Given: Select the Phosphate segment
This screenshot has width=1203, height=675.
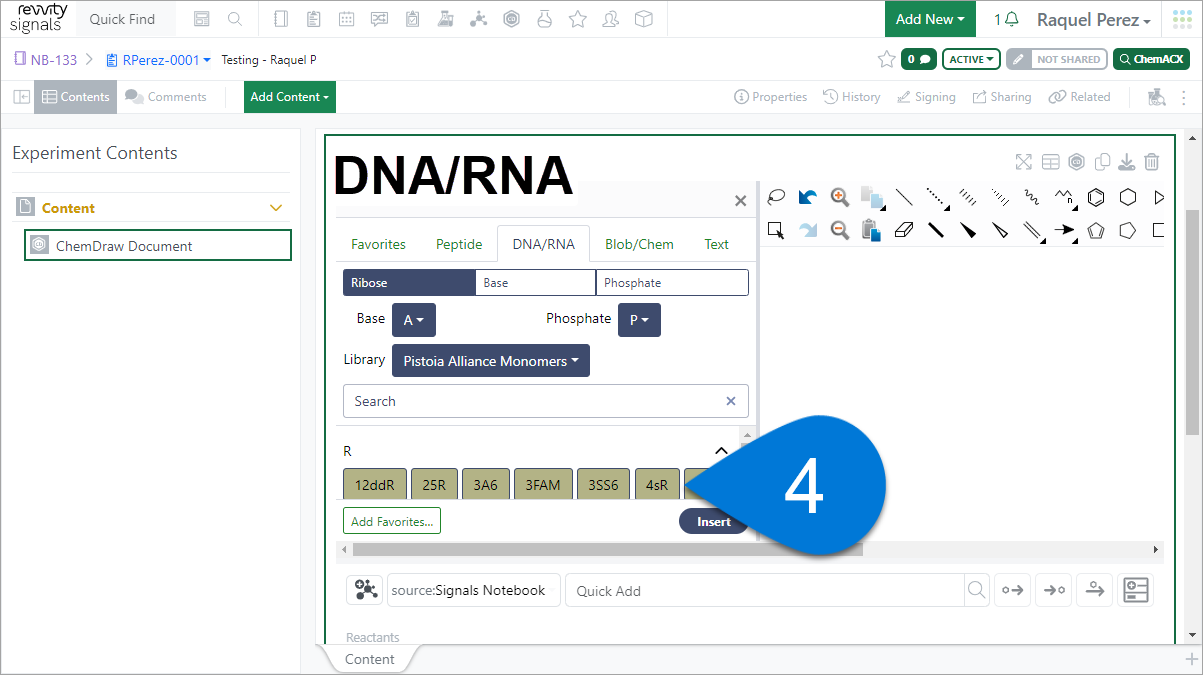Looking at the screenshot, I should pyautogui.click(x=672, y=283).
